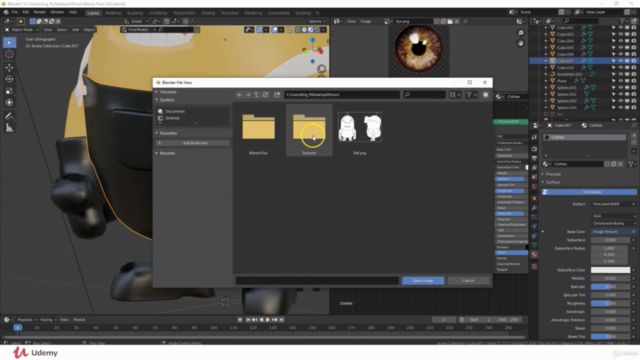Jump to timeline start frame
Viewport: 640px width, 360px height.
pyautogui.click(x=248, y=320)
